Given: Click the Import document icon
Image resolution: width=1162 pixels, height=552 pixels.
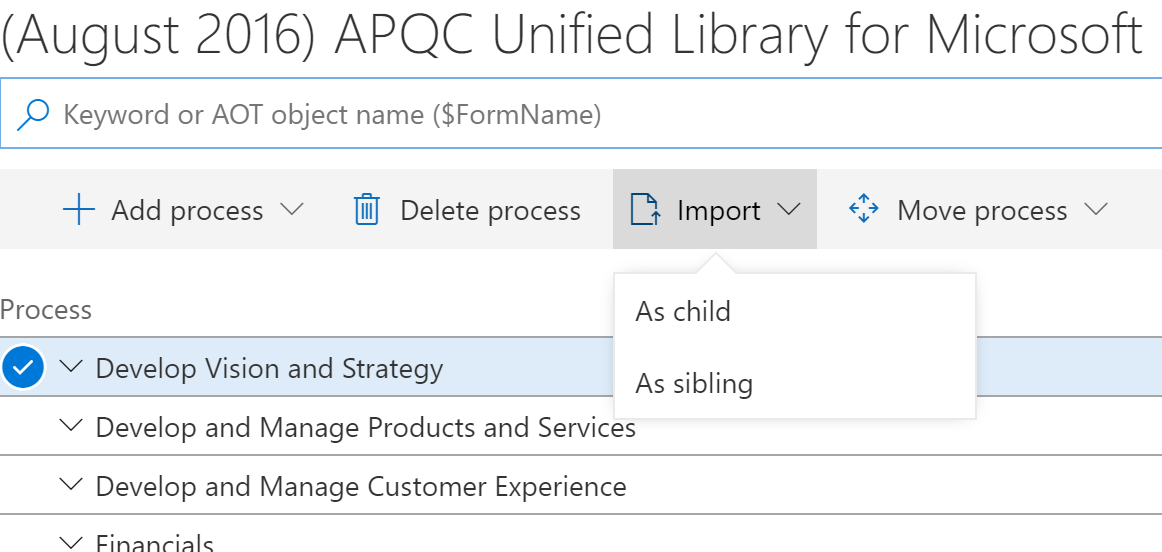Looking at the screenshot, I should point(645,210).
